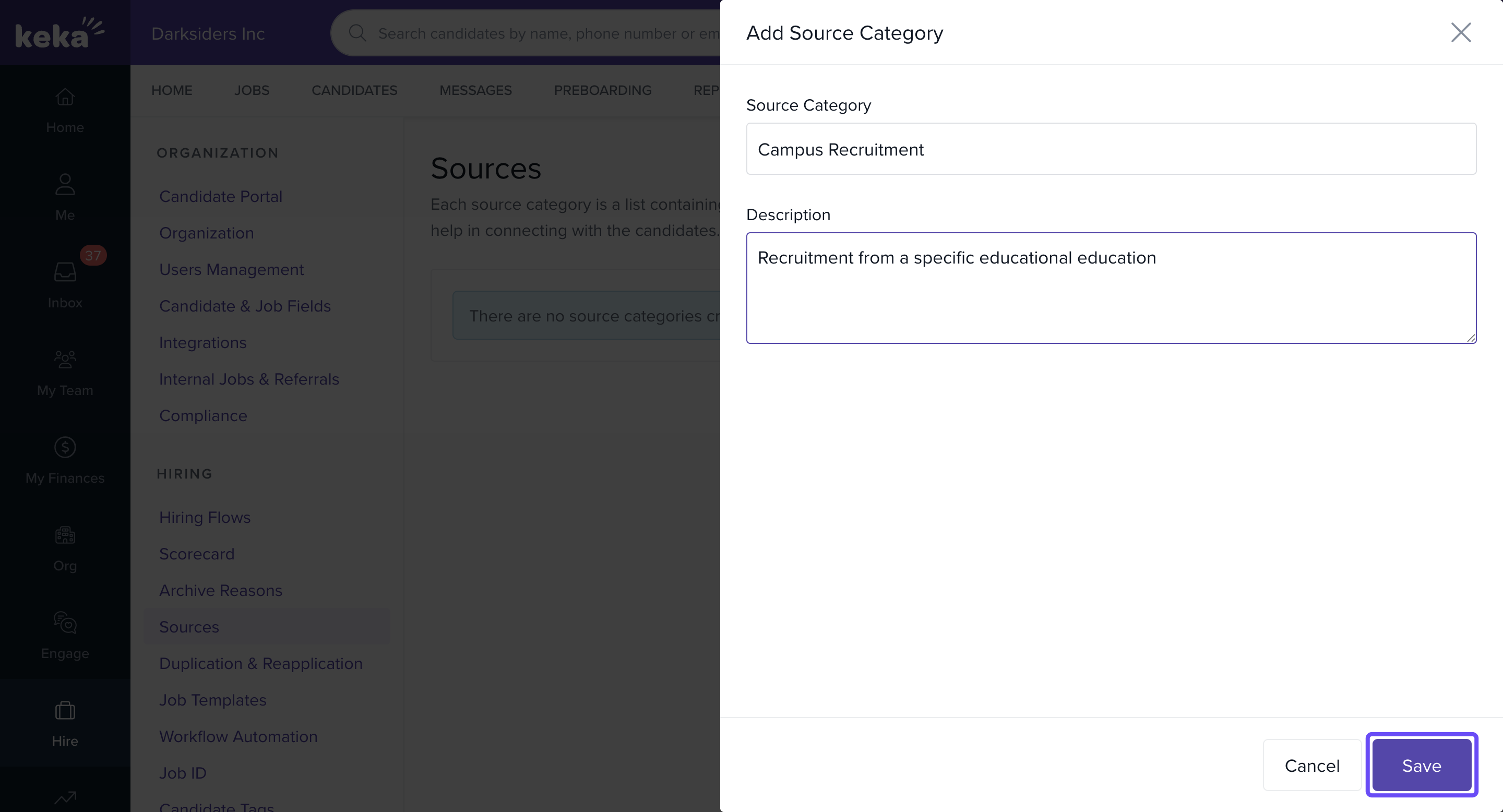The height and width of the screenshot is (812, 1503).
Task: Open the trends icon at sidebar bottom
Action: [65, 798]
